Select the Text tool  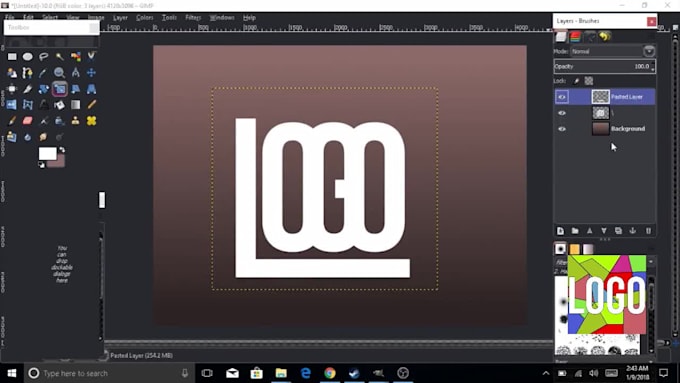[43, 105]
